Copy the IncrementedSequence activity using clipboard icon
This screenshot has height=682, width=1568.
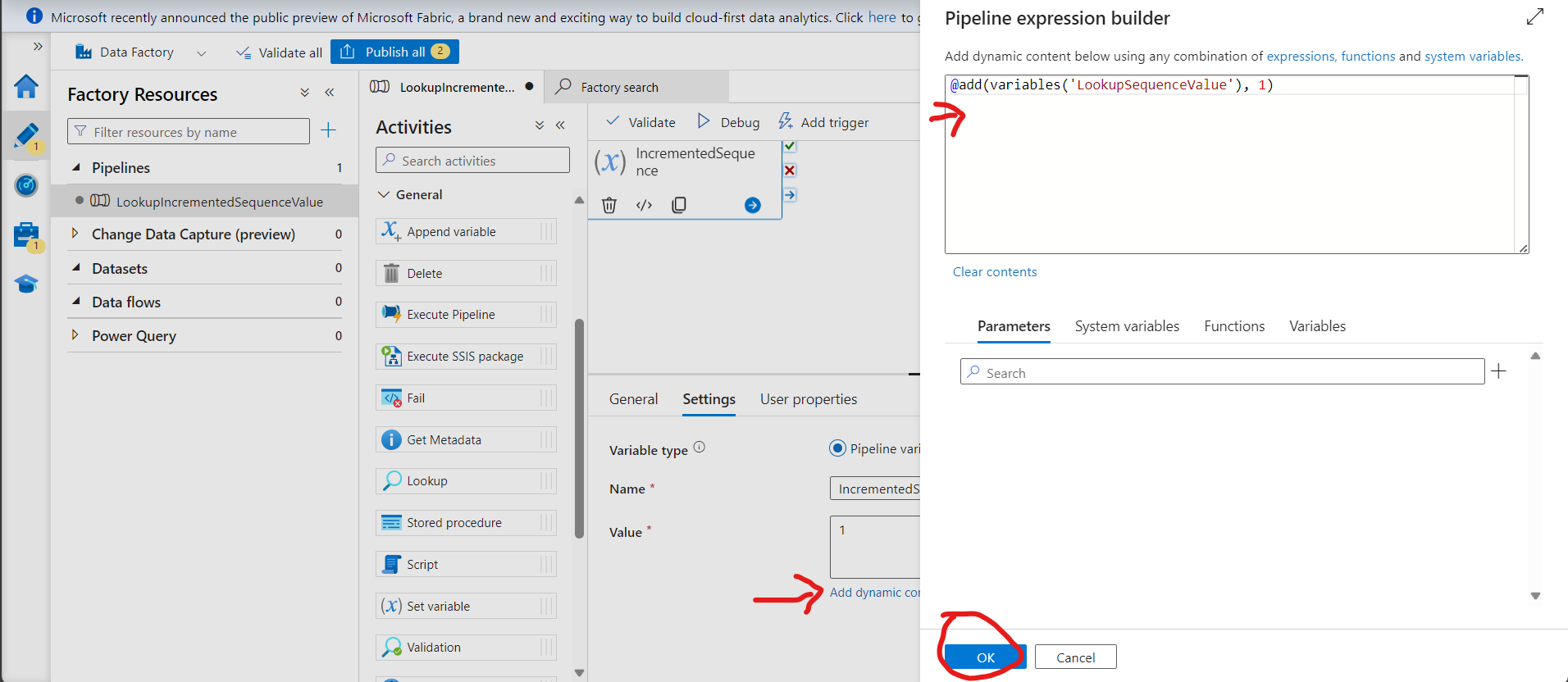click(679, 205)
